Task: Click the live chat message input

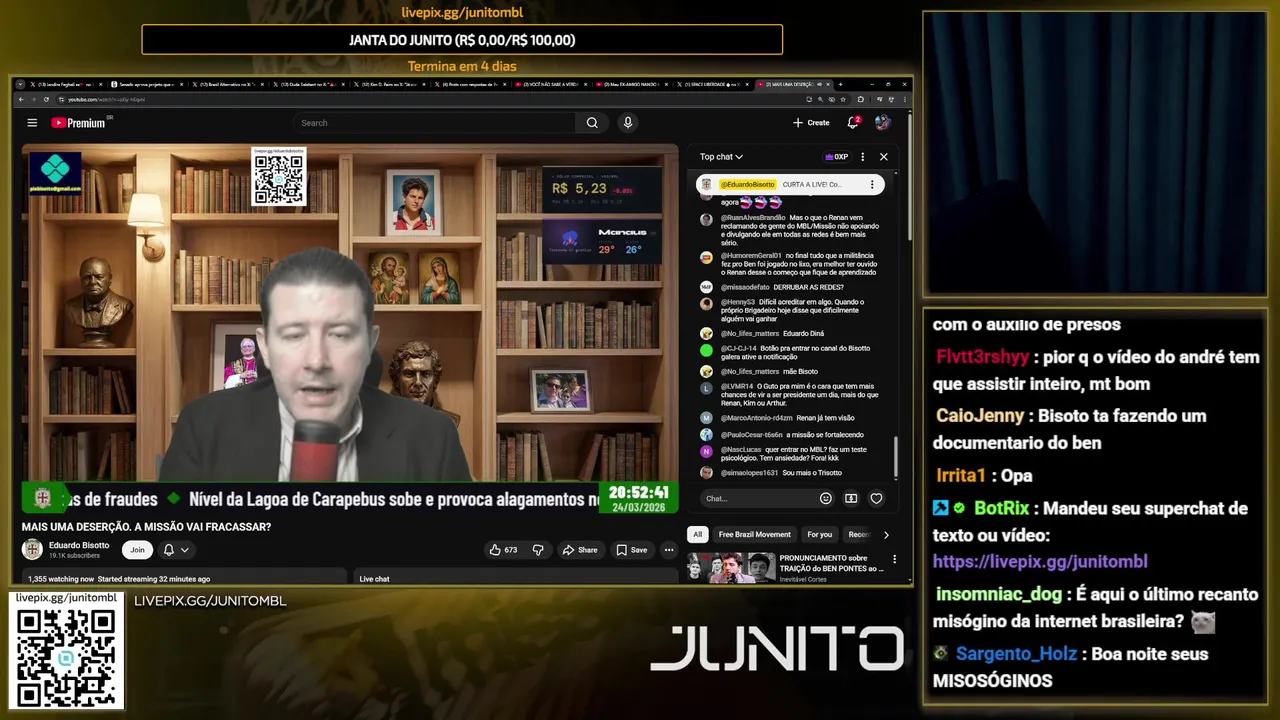Action: pyautogui.click(x=758, y=498)
